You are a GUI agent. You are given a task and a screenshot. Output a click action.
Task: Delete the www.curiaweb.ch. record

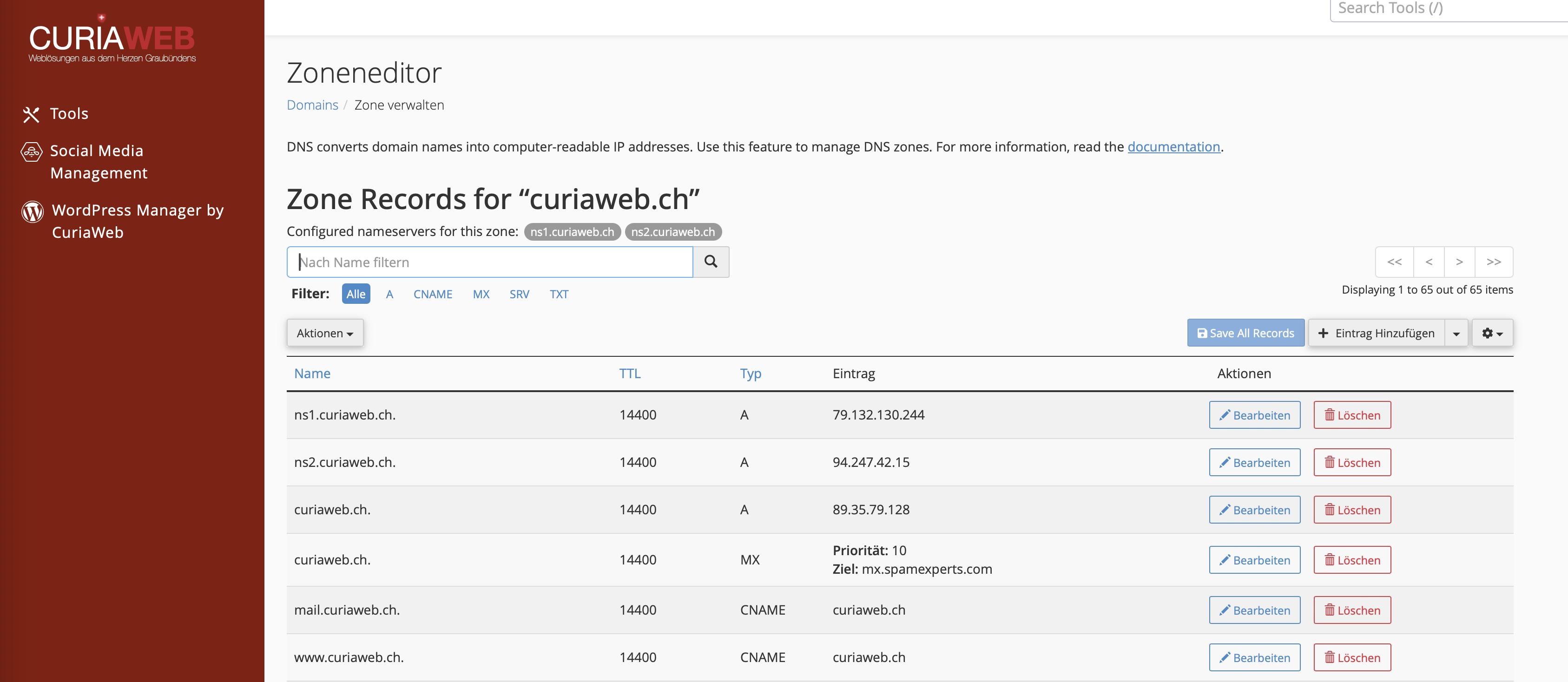click(1352, 658)
